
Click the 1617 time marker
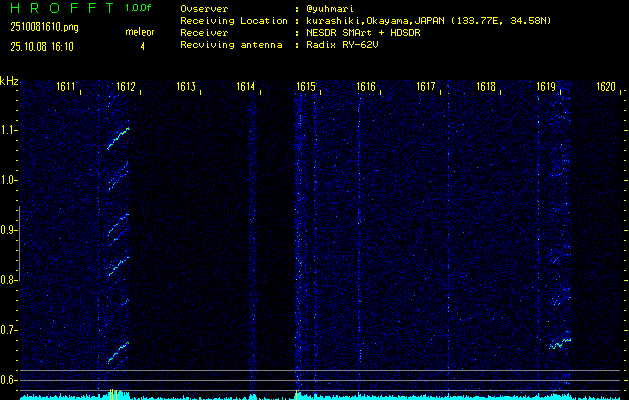pos(426,88)
